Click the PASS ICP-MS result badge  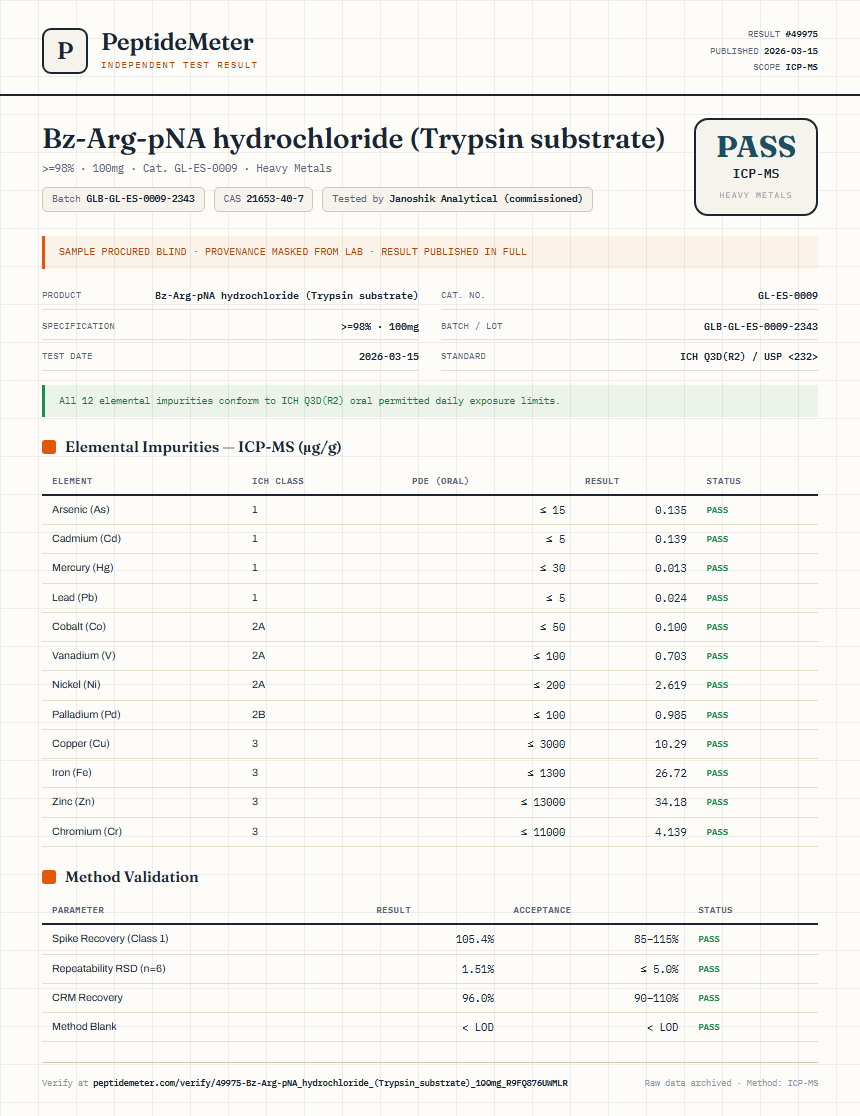click(755, 167)
